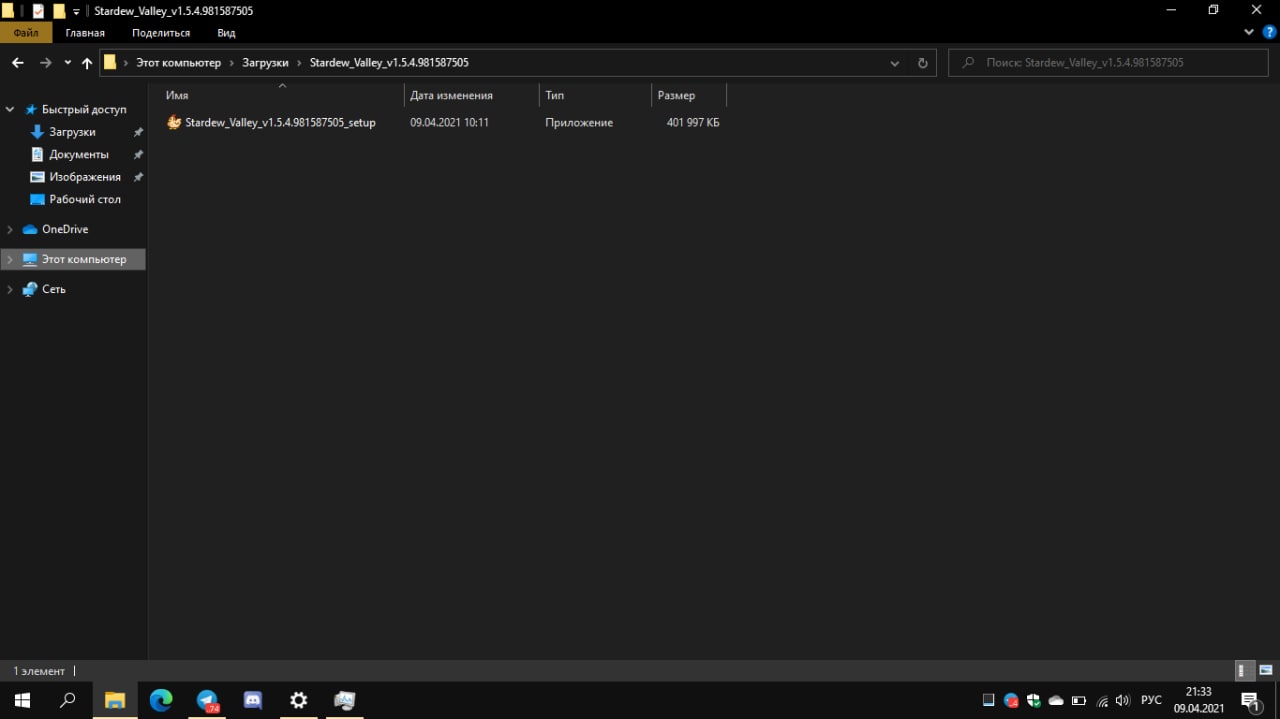Image resolution: width=1280 pixels, height=719 pixels.
Task: Click the forward navigation arrow
Action: [x=45, y=63]
